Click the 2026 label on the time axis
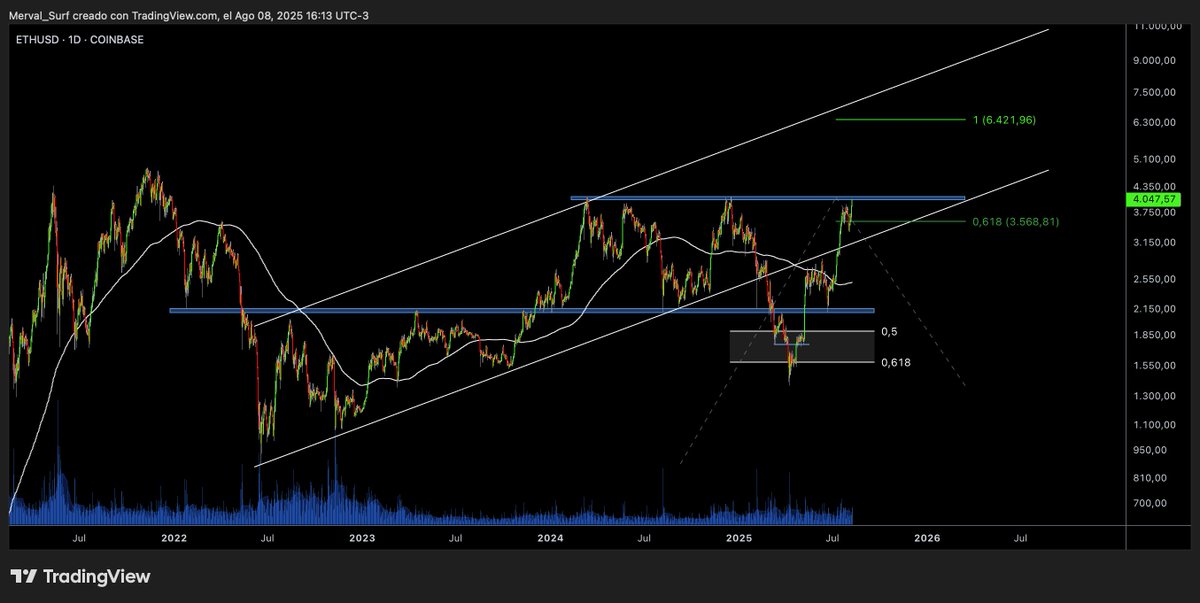Image resolution: width=1200 pixels, height=603 pixels. [x=926, y=538]
